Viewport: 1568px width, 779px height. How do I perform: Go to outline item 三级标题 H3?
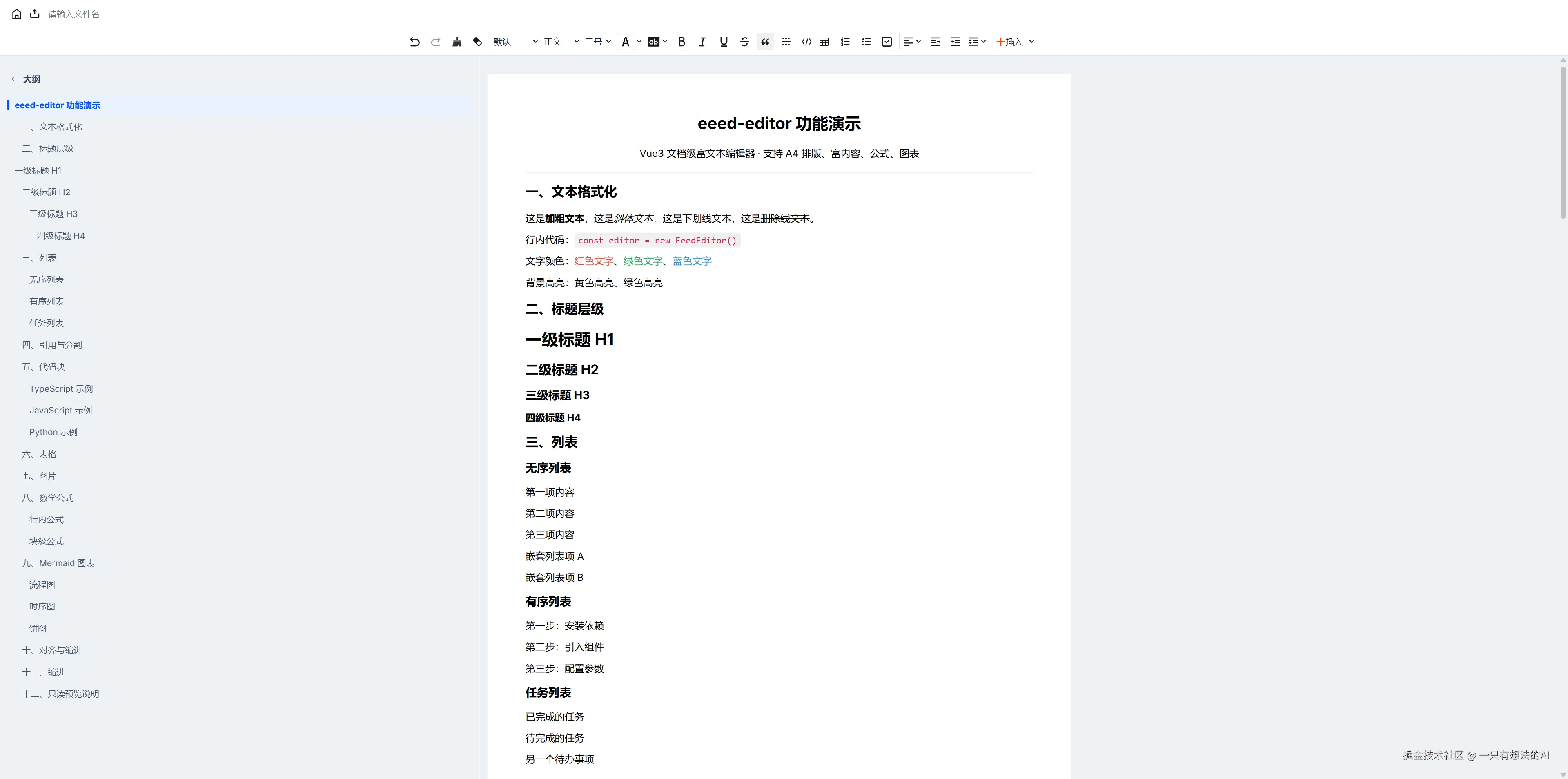[53, 214]
